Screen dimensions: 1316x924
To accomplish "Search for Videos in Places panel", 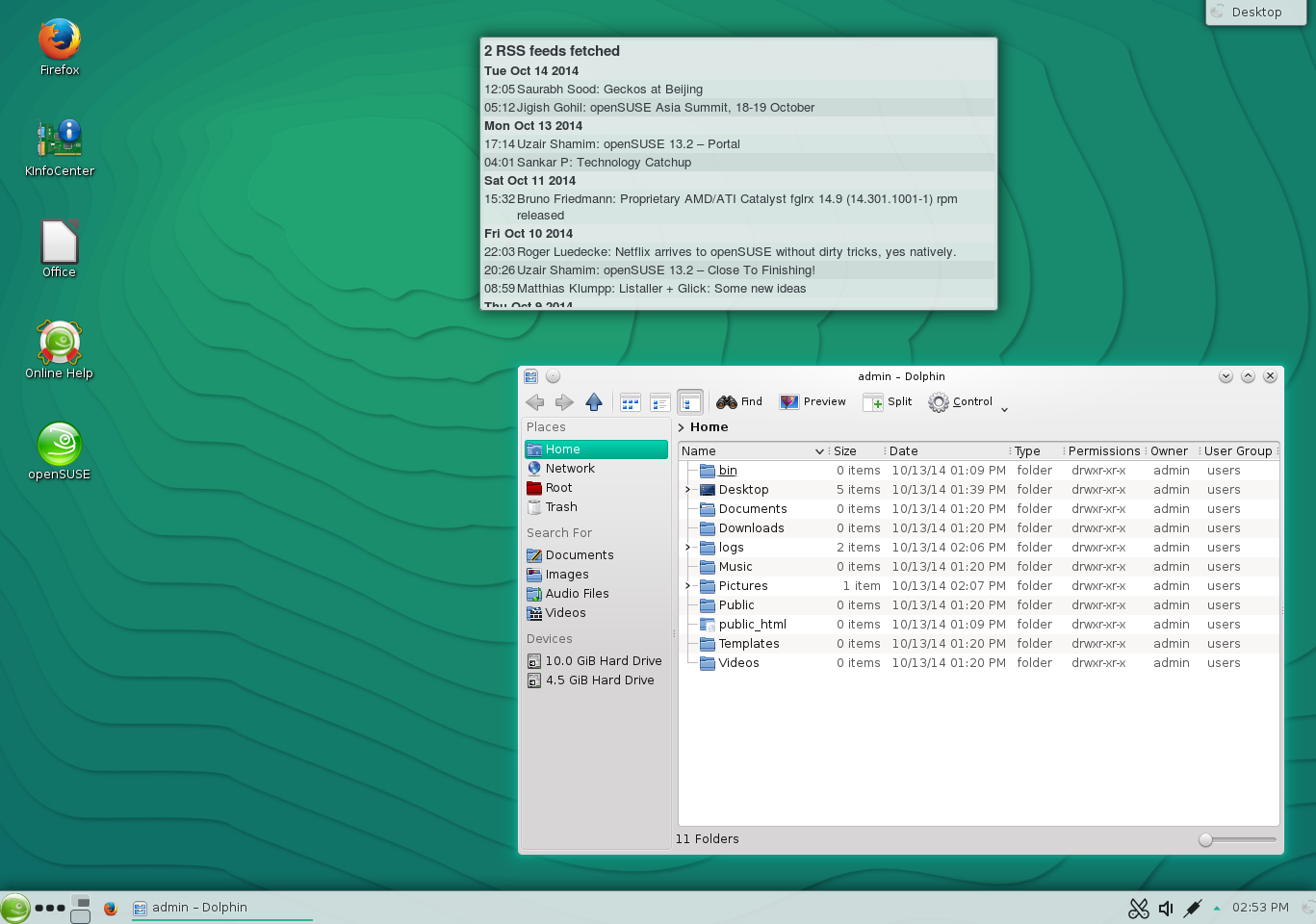I will click(596, 613).
